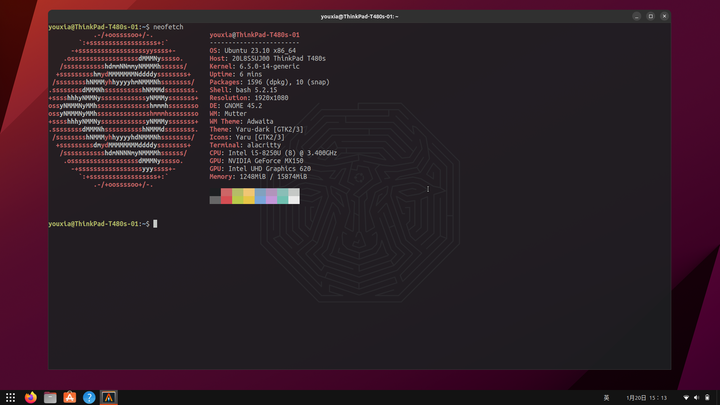Click the yellow swatch in neofetch palette
The image size is (720, 405).
tap(249, 196)
